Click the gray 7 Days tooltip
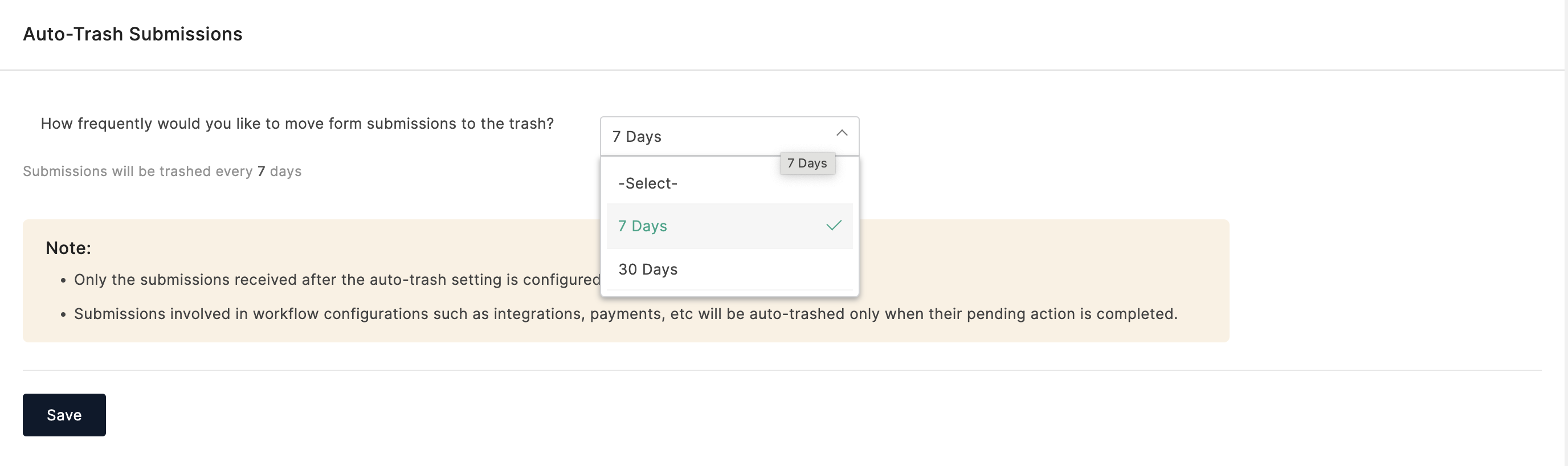This screenshot has height=466, width=1568. (807, 163)
